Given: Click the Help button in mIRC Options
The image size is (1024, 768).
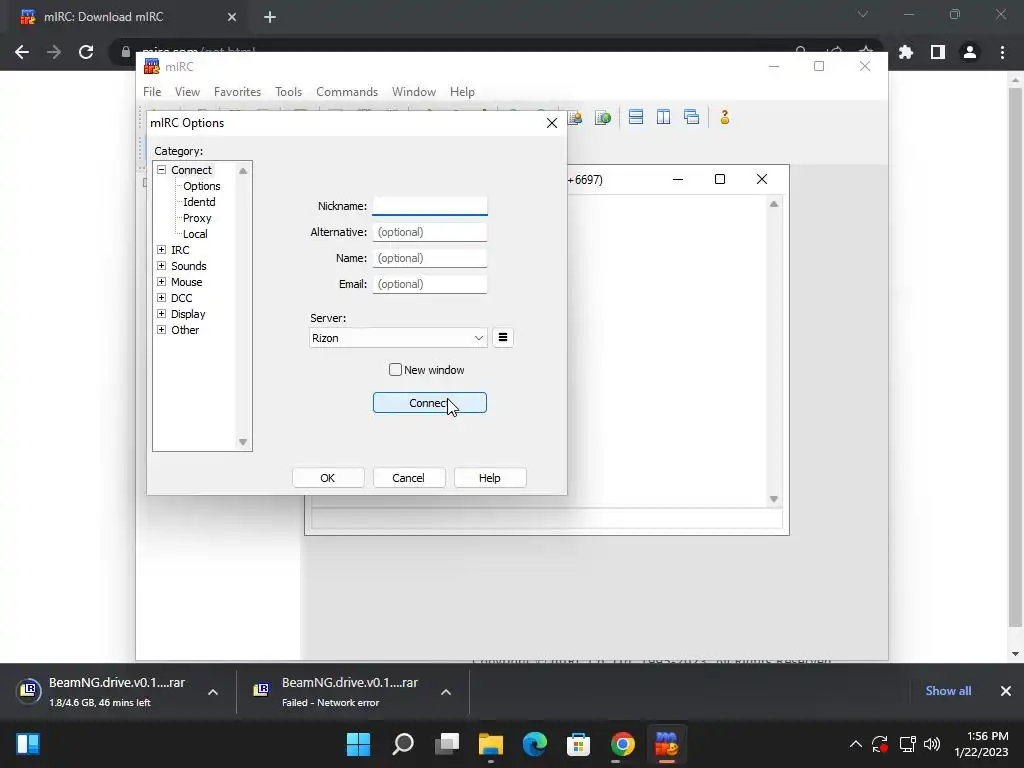Looking at the screenshot, I should pos(490,478).
